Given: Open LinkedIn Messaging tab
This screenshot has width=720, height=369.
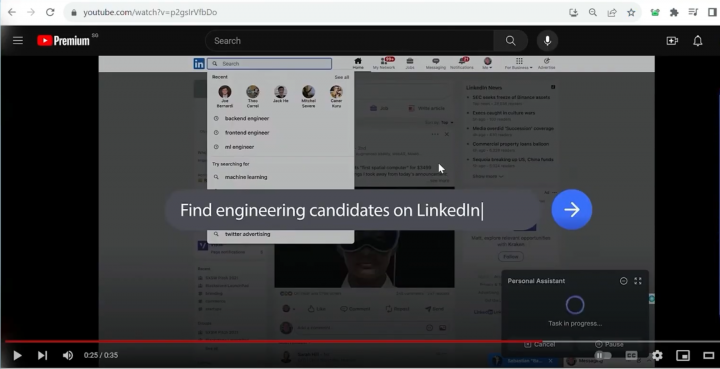Looking at the screenshot, I should [x=436, y=63].
